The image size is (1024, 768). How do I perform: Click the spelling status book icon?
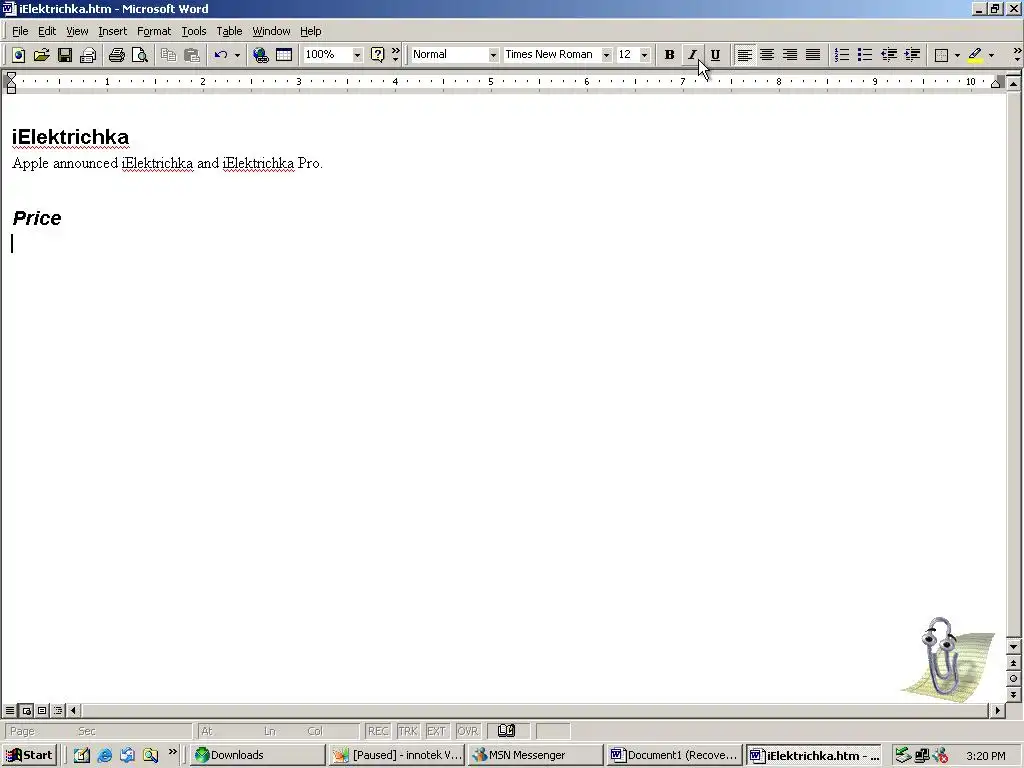click(x=507, y=731)
